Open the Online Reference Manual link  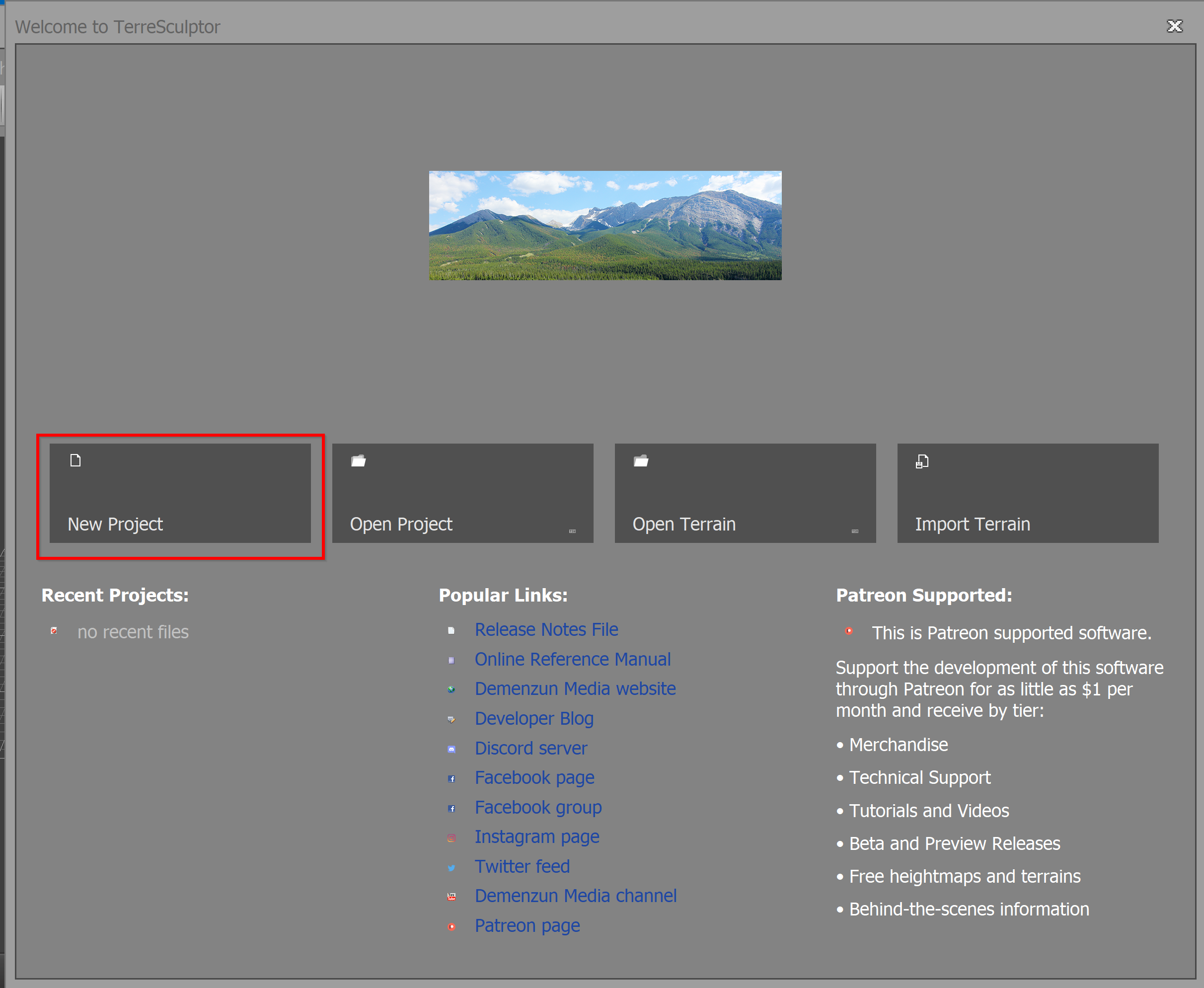pyautogui.click(x=572, y=659)
